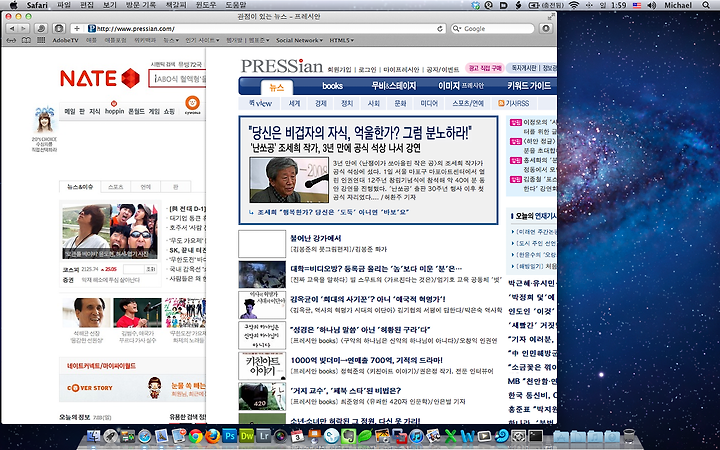Expand the 인기 사이트 bookmarks dropdown
The height and width of the screenshot is (450, 720).
202,40
